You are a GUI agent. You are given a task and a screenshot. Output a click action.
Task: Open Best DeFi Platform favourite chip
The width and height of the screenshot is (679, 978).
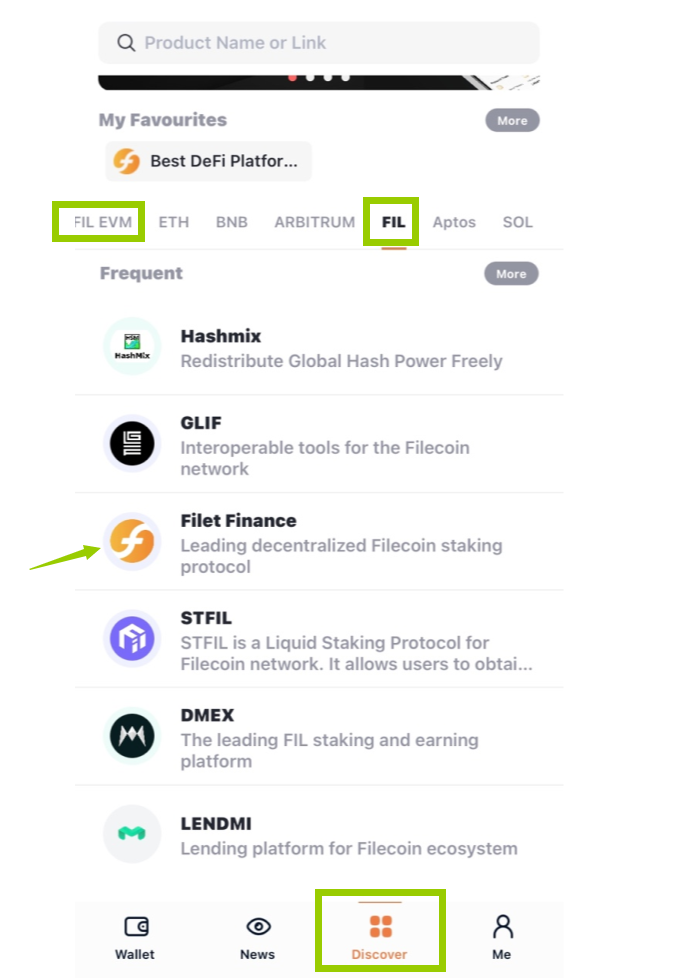208,161
